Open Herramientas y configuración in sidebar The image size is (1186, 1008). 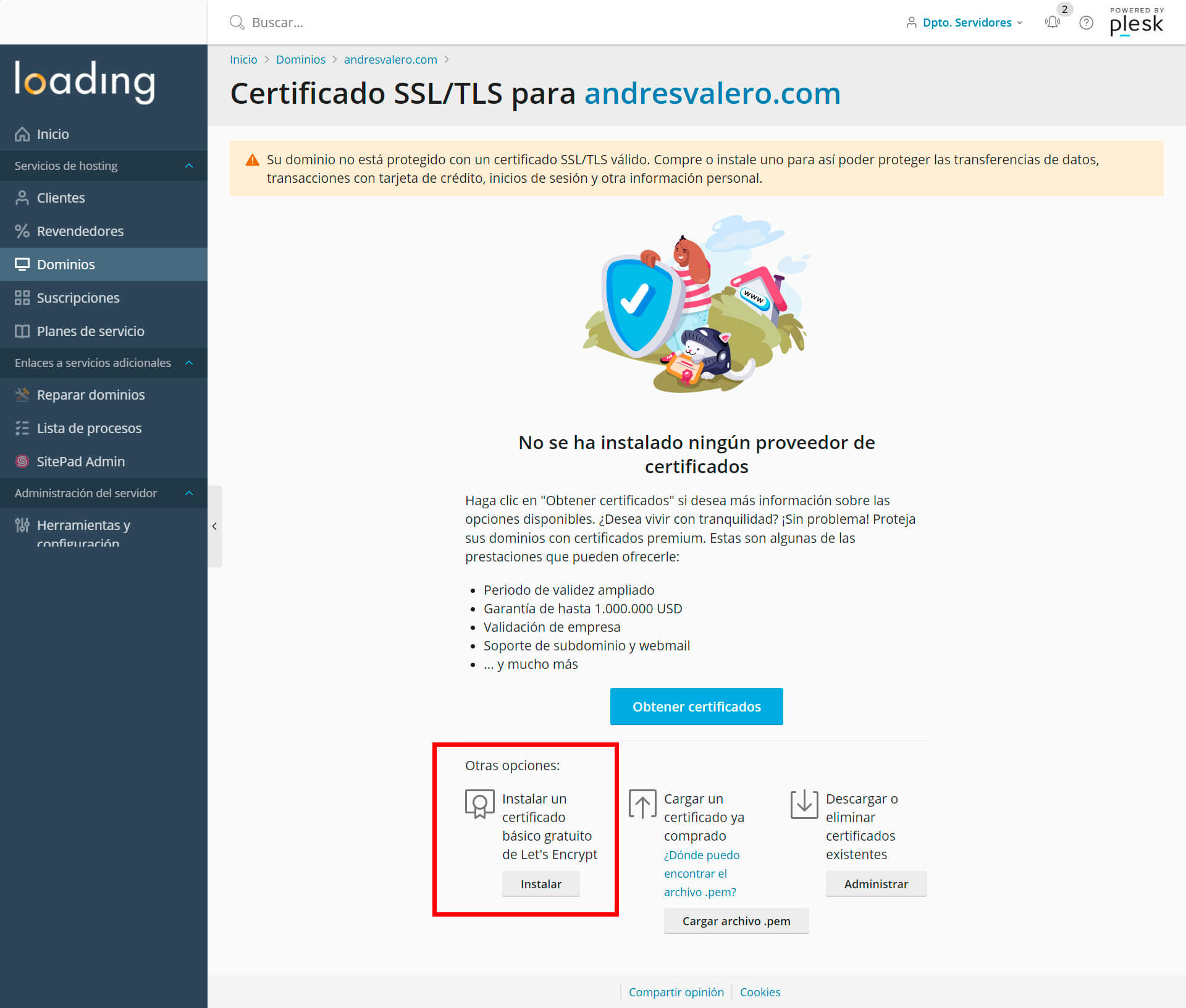click(104, 529)
